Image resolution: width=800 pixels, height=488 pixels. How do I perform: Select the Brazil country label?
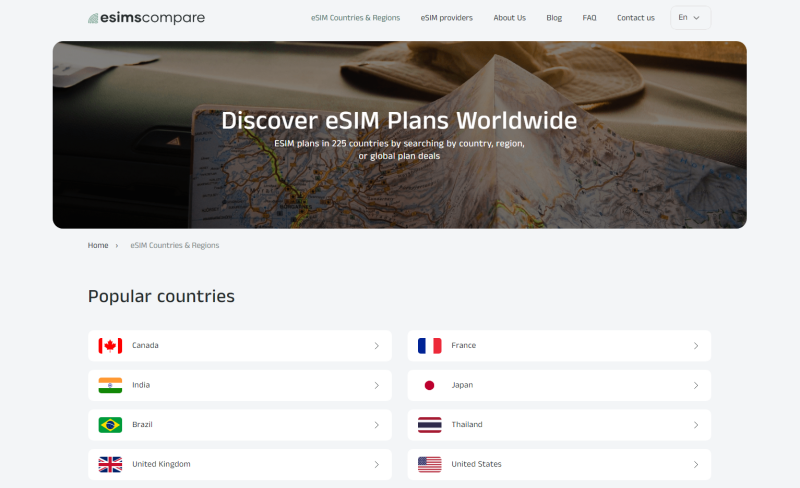pos(142,425)
